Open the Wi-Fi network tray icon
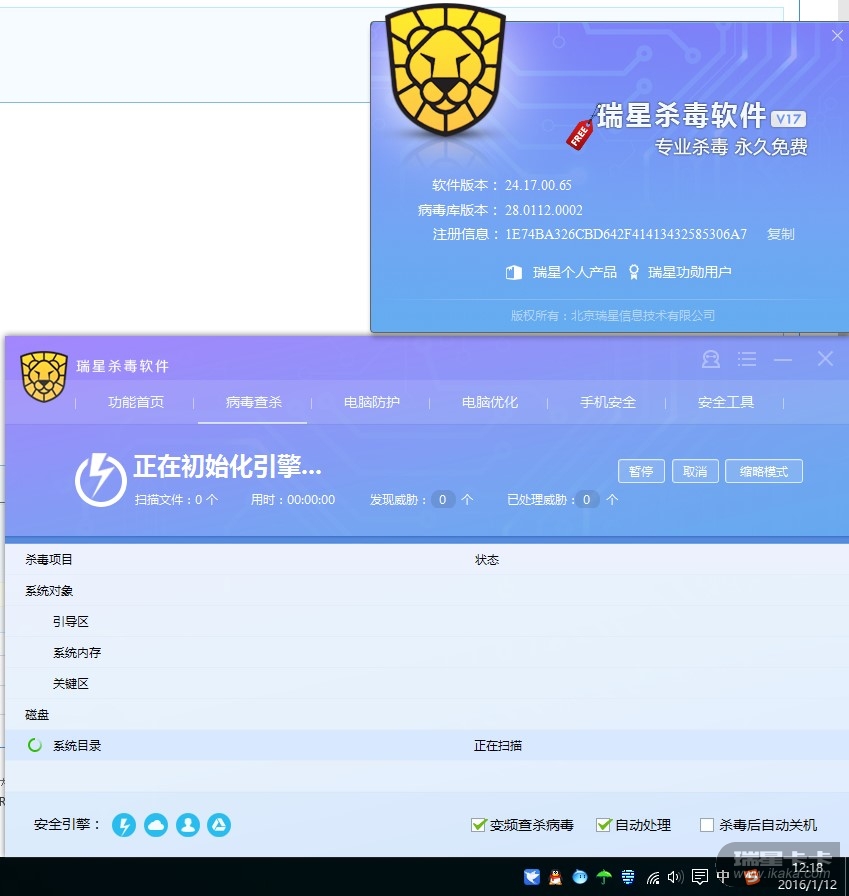The image size is (849, 896). pyautogui.click(x=652, y=877)
